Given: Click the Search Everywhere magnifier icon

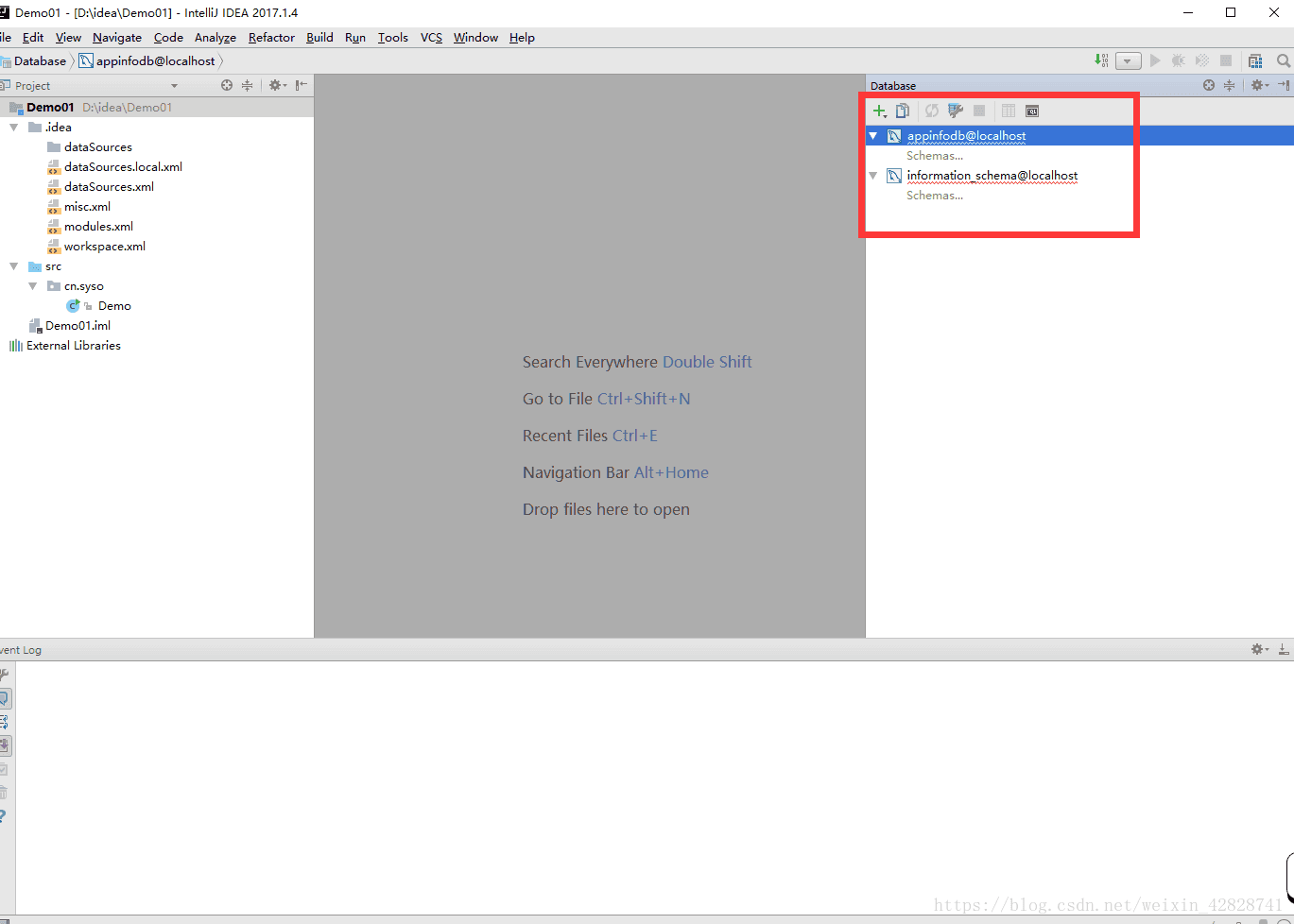Looking at the screenshot, I should [x=1284, y=60].
